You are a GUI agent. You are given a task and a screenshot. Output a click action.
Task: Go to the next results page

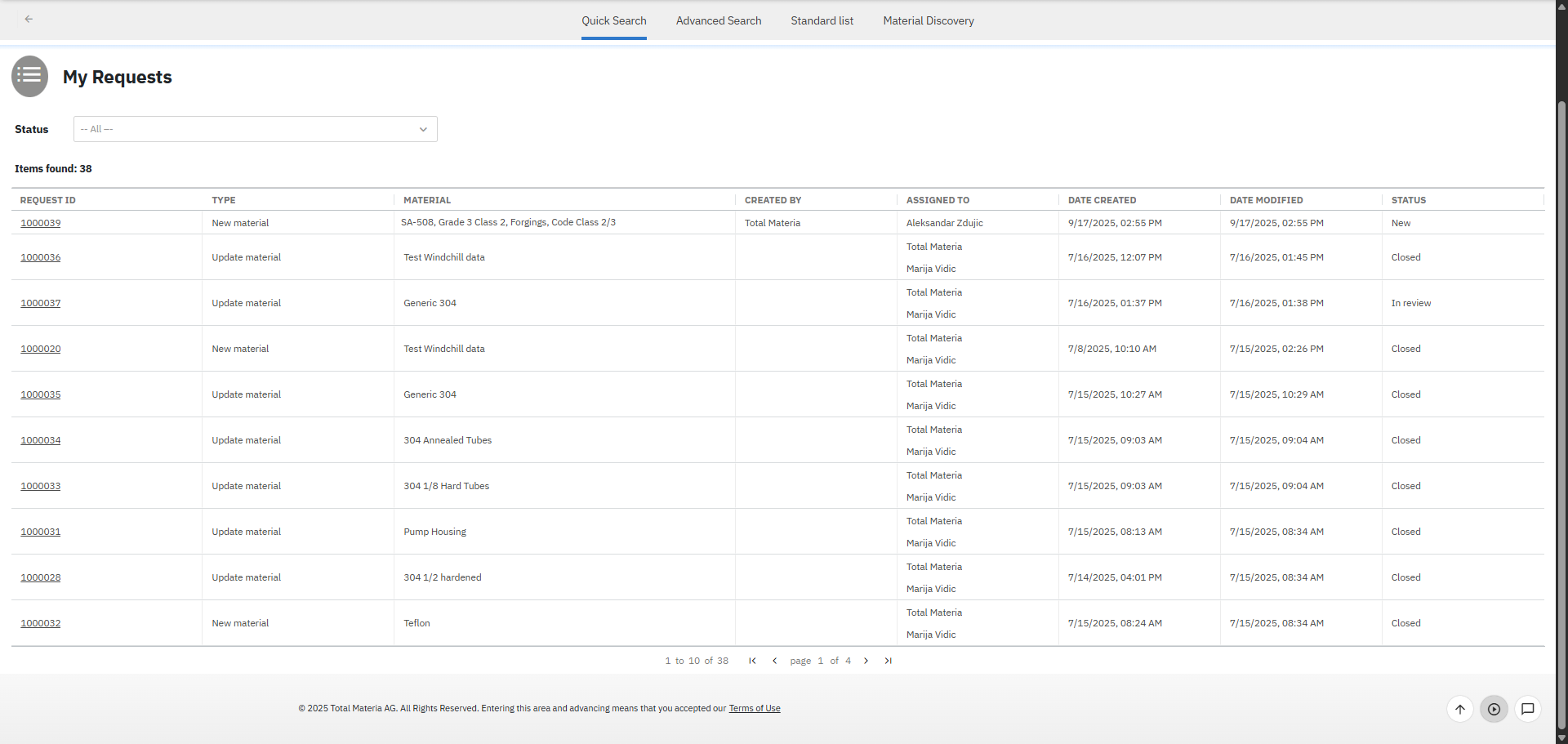[866, 661]
